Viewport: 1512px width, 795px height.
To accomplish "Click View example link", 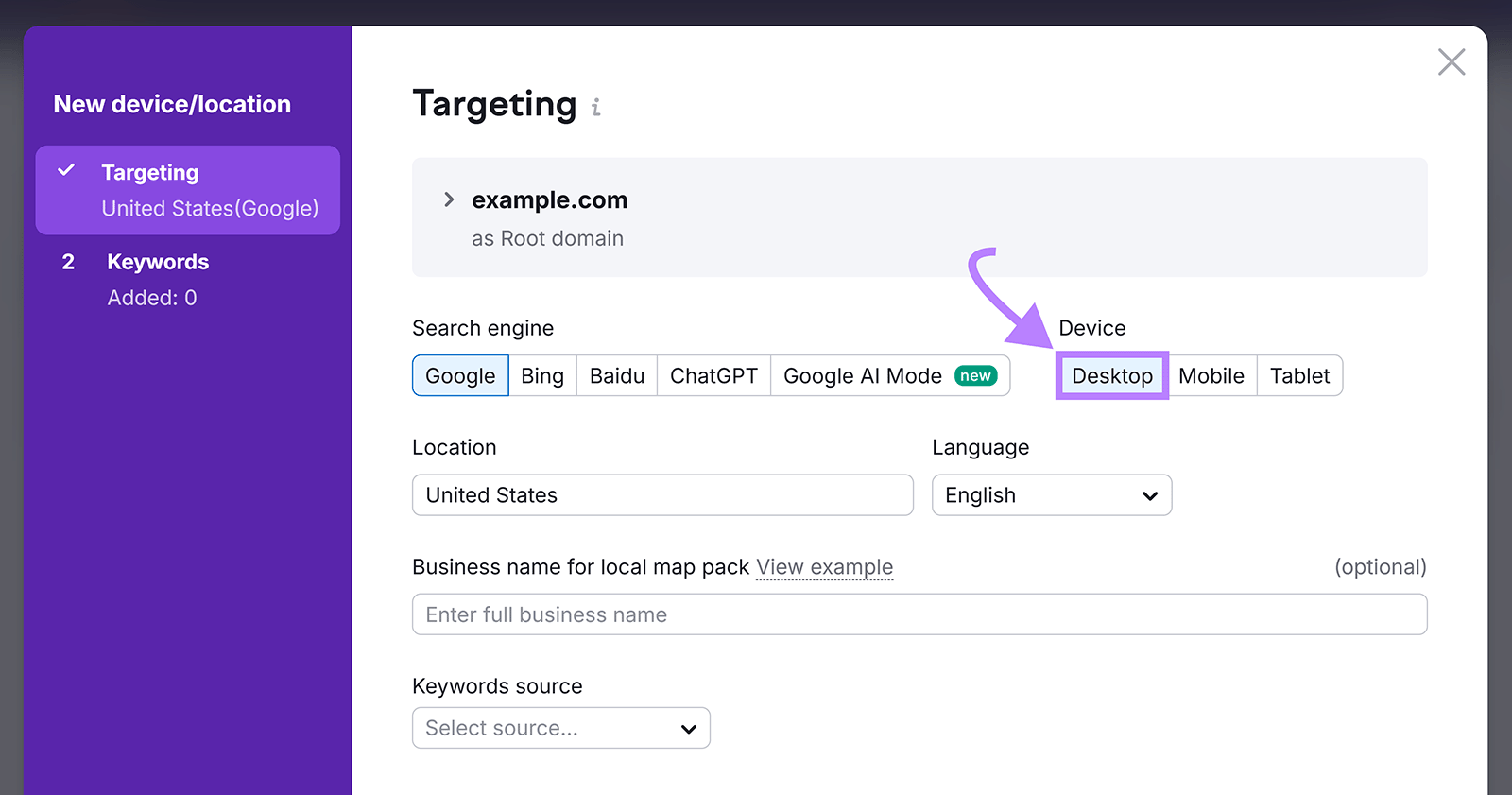I will point(824,567).
